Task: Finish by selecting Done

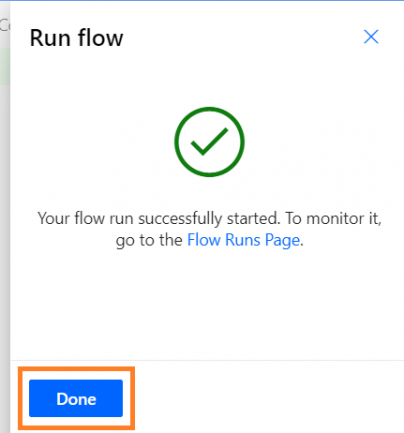Action: click(76, 398)
